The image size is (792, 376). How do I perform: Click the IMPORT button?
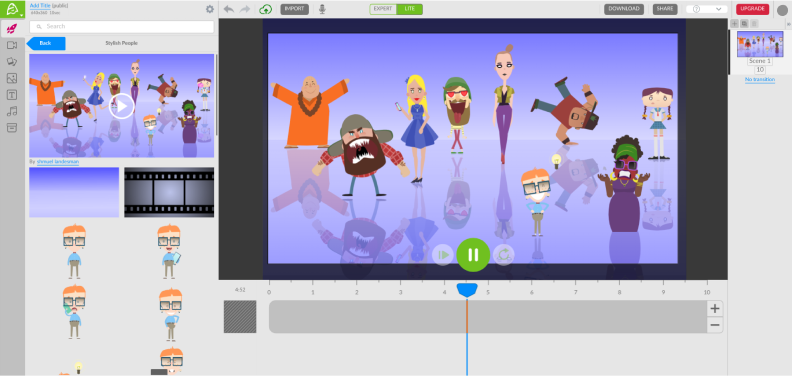(294, 9)
